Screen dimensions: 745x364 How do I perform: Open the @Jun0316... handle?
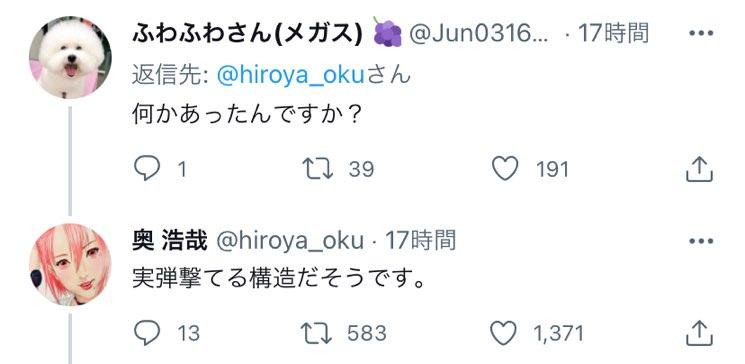click(478, 34)
